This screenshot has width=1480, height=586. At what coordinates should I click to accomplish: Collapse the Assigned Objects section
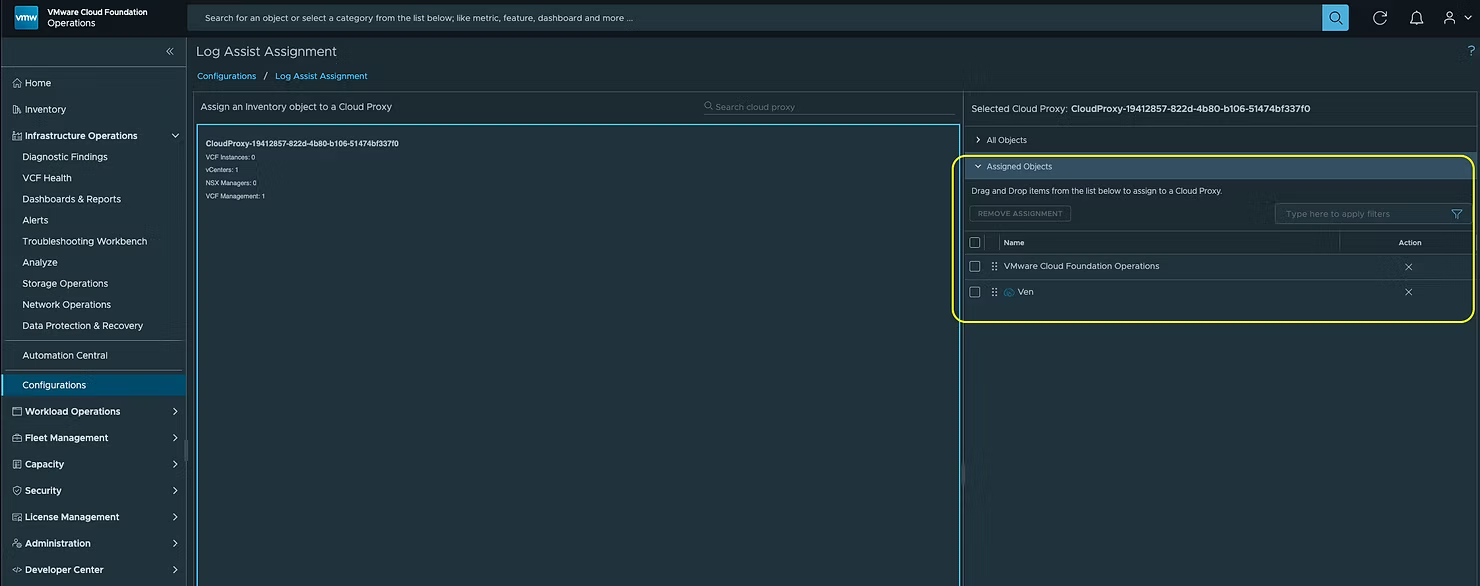click(x=1018, y=167)
